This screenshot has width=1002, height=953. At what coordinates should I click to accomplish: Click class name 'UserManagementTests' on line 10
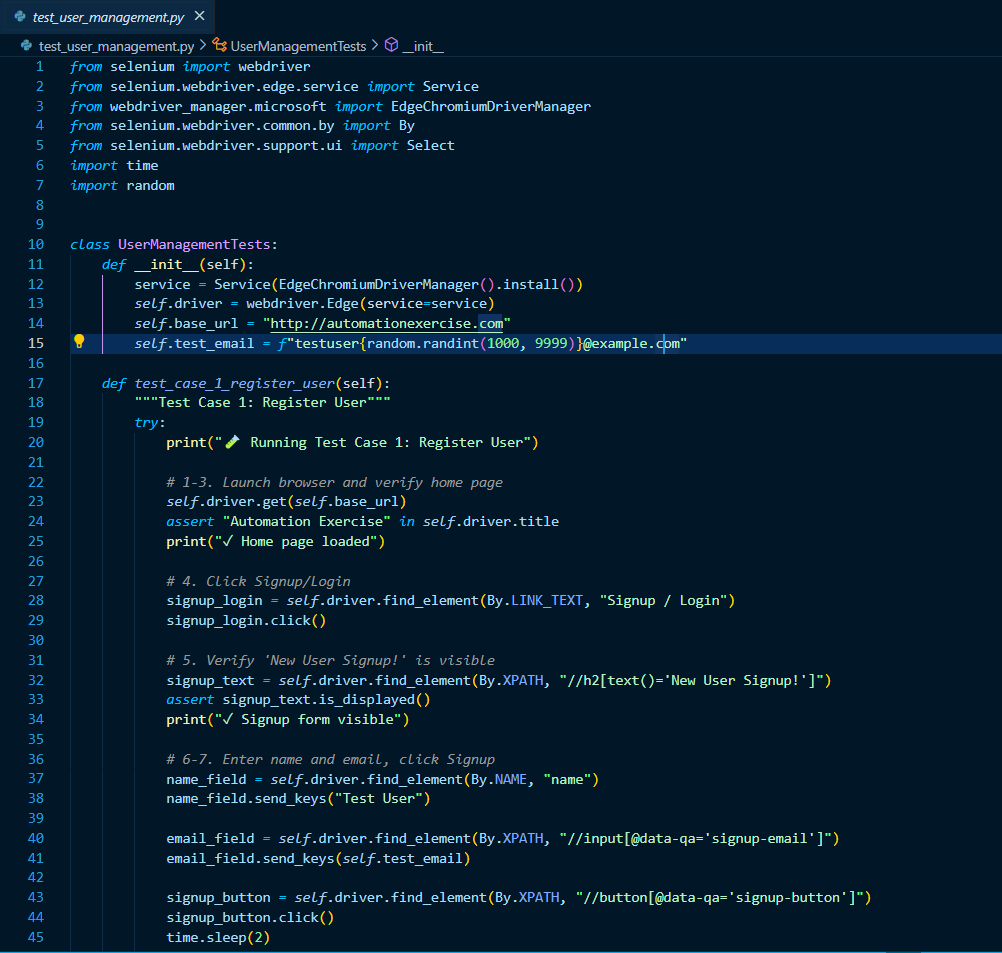tap(194, 244)
